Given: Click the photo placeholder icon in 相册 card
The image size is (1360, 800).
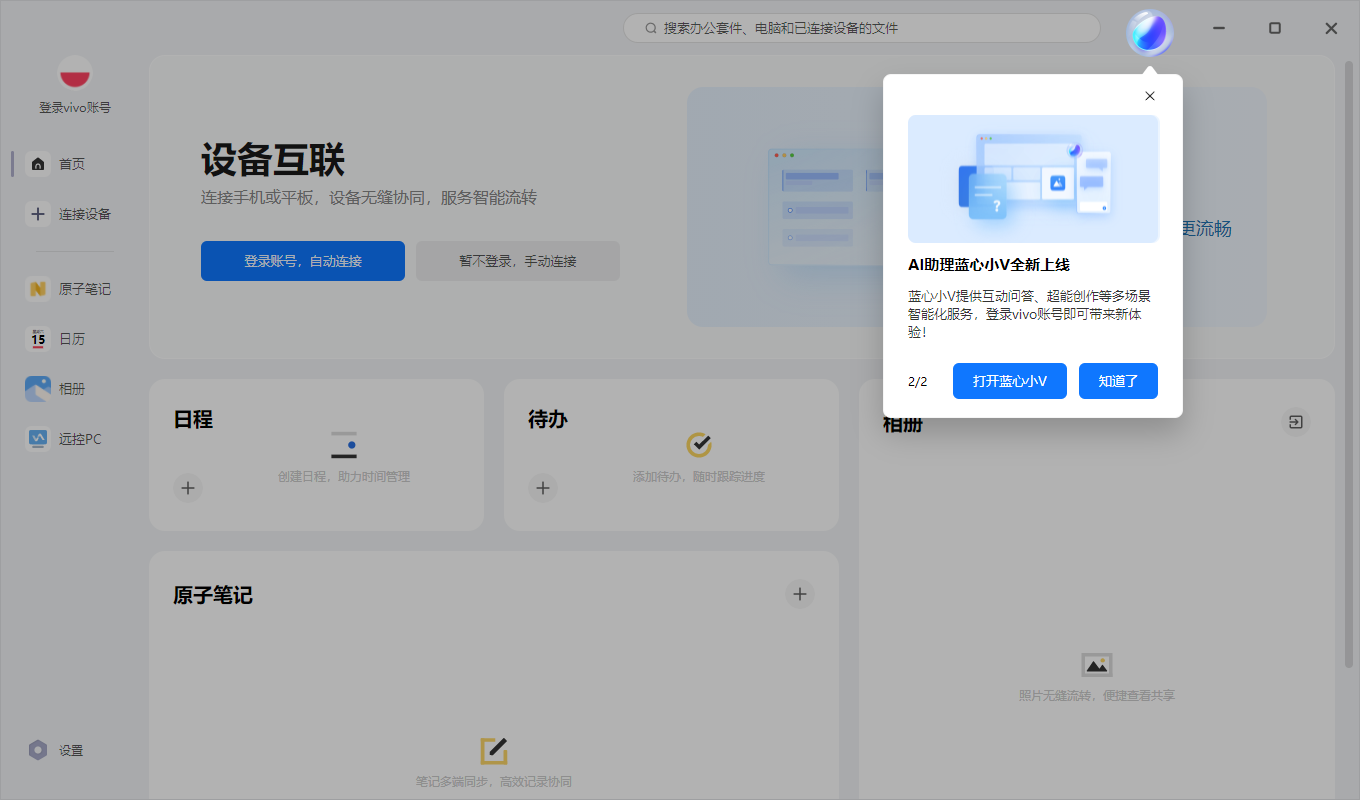Looking at the screenshot, I should (1097, 665).
